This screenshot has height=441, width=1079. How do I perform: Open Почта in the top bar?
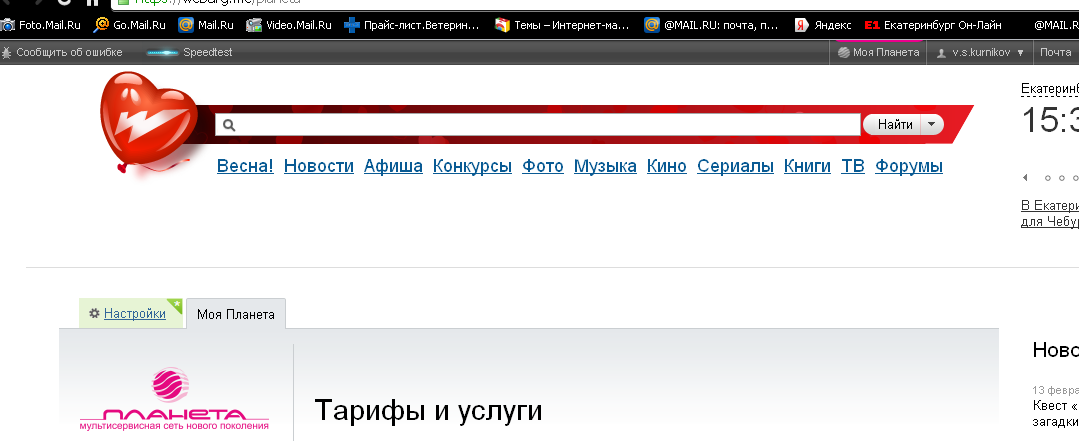[x=1056, y=52]
